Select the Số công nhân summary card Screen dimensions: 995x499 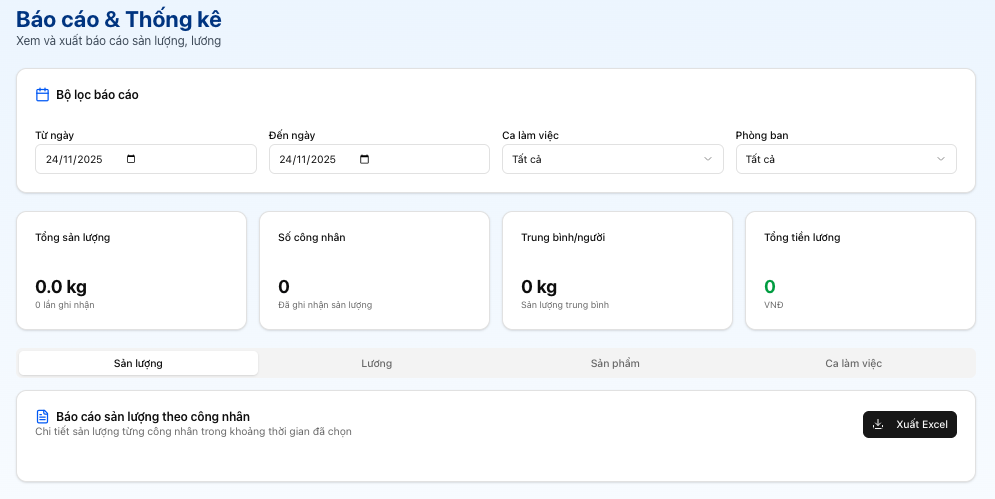[x=374, y=270]
